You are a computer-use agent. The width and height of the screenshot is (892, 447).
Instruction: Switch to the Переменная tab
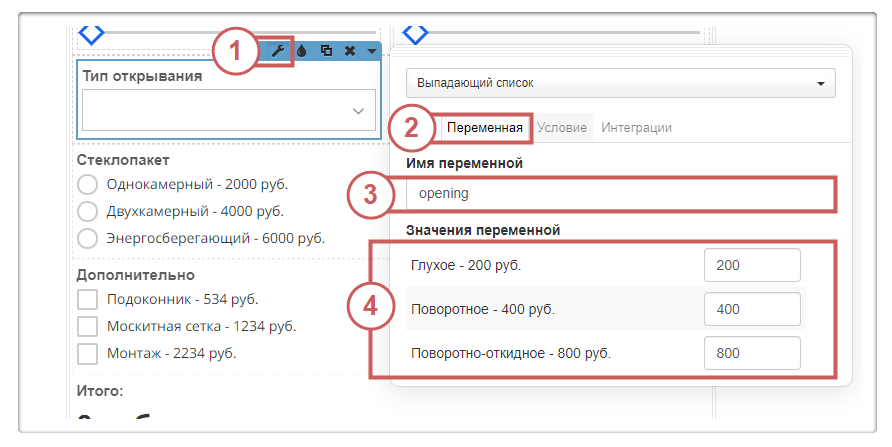tap(484, 128)
